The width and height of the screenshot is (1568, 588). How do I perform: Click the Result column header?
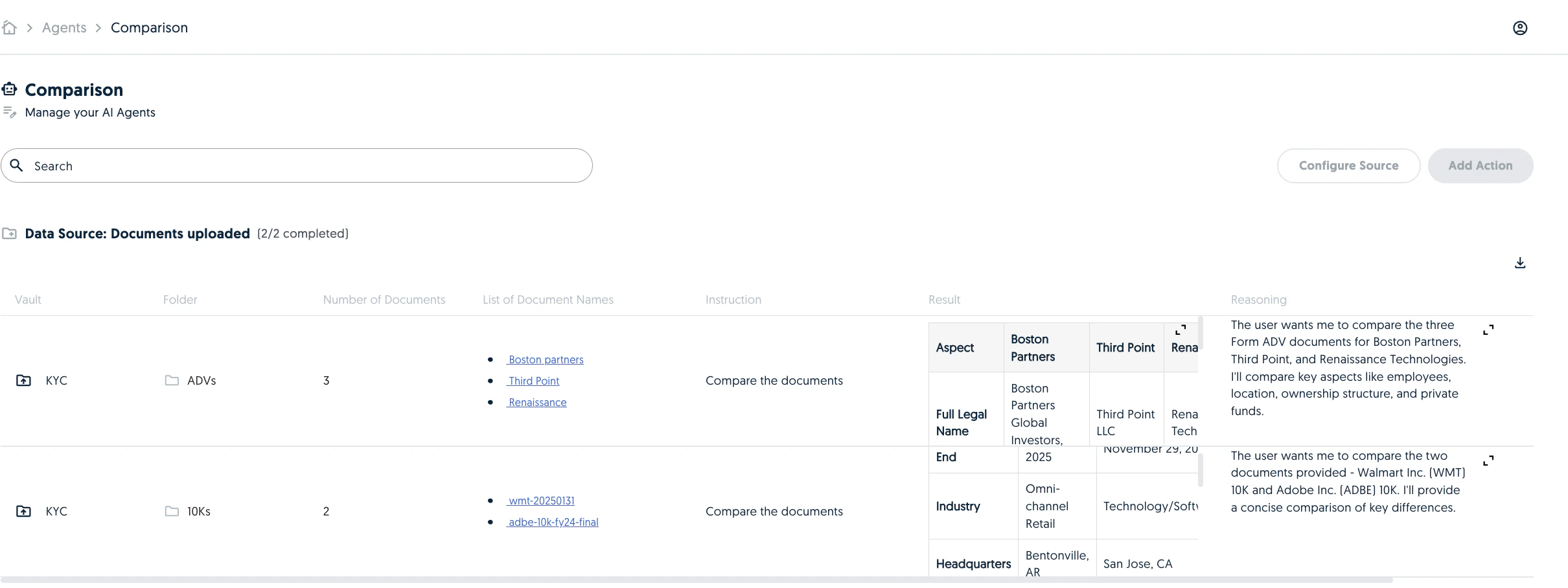click(944, 300)
